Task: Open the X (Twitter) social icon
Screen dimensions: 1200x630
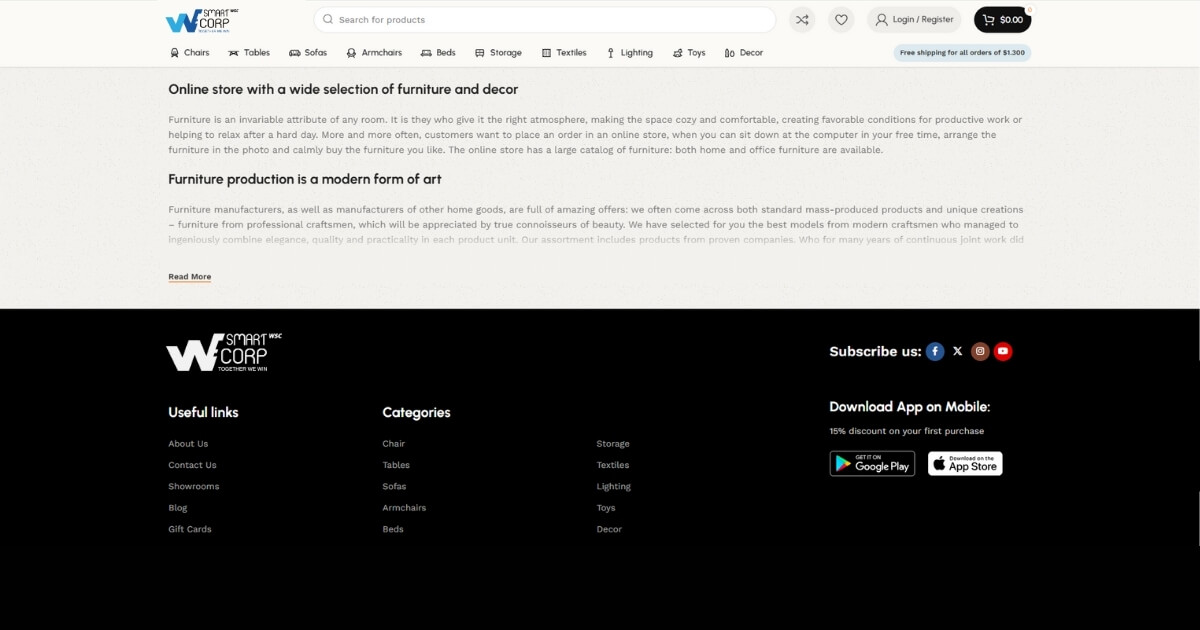Action: pos(958,351)
